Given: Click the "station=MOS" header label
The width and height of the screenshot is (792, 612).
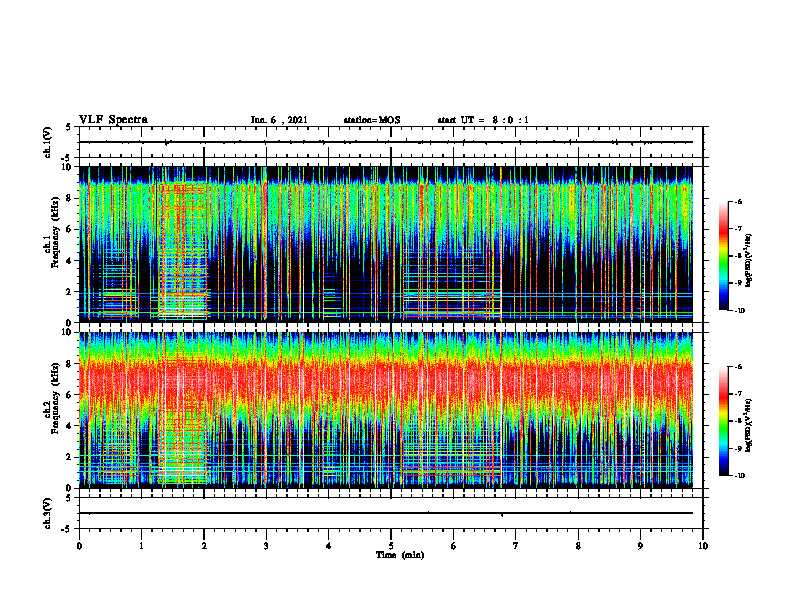Looking at the screenshot, I should coord(372,120).
